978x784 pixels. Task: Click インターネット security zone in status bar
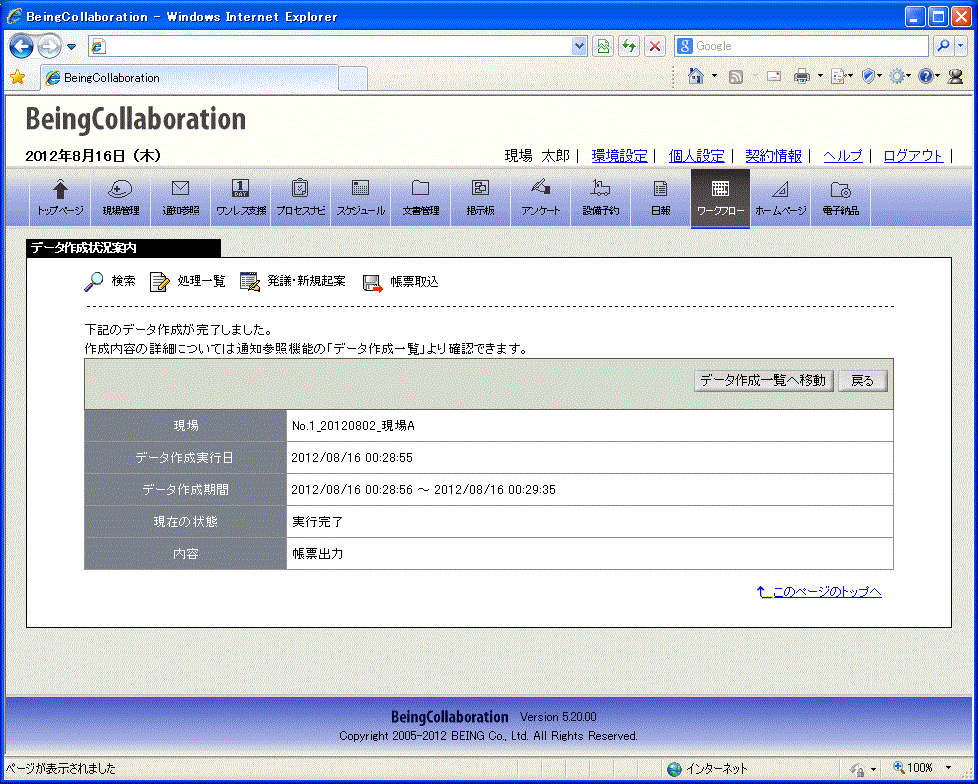tap(707, 768)
